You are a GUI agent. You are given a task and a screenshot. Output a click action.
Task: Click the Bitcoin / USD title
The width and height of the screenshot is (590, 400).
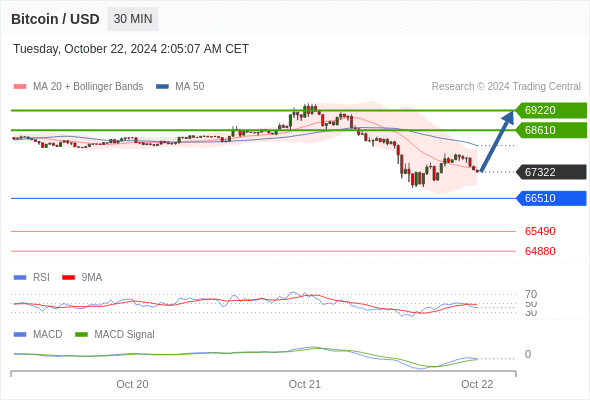[55, 19]
